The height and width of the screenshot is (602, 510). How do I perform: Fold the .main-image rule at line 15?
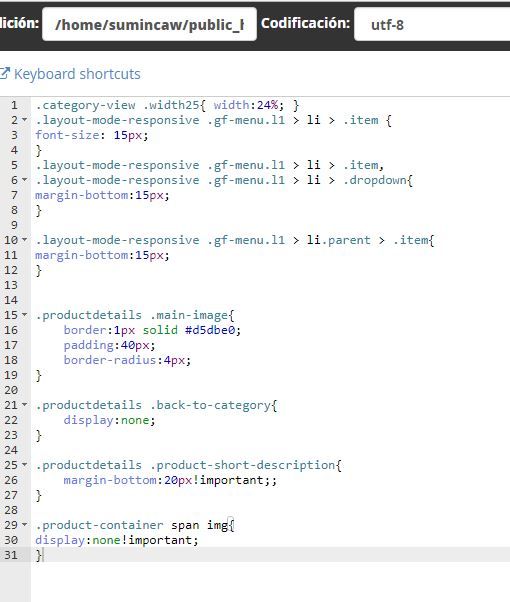pyautogui.click(x=25, y=315)
